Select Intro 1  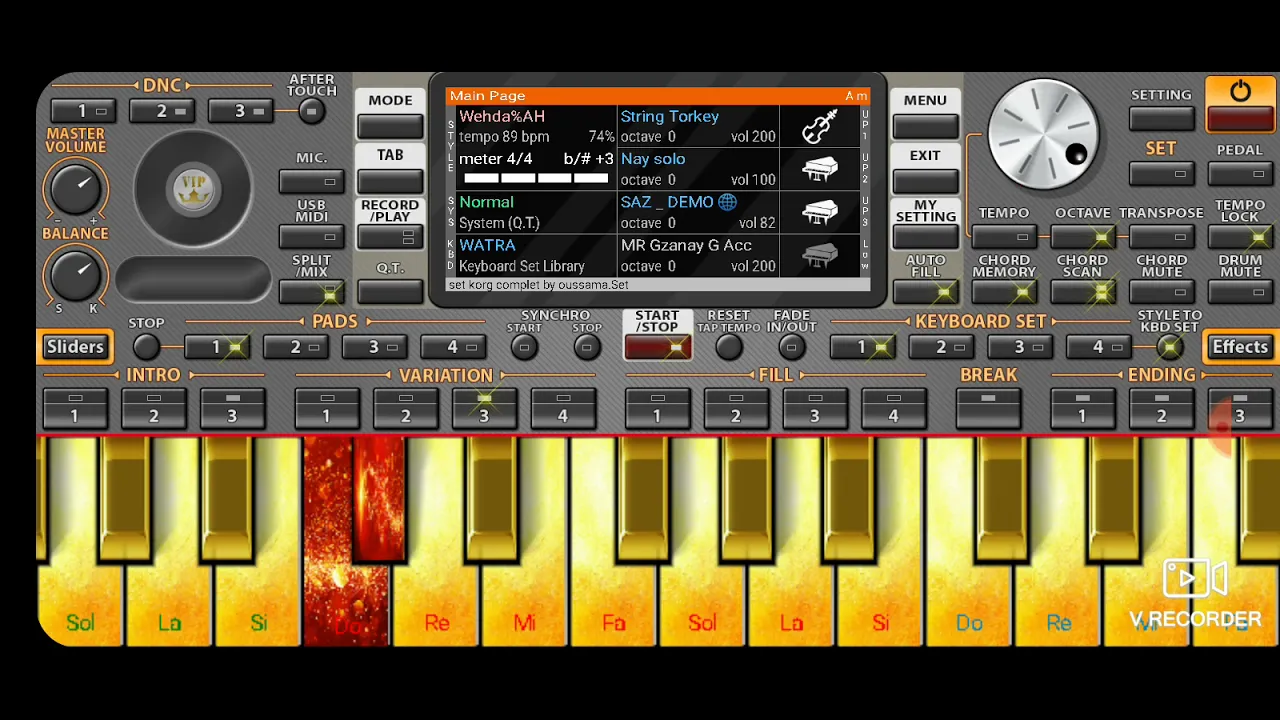(x=75, y=408)
